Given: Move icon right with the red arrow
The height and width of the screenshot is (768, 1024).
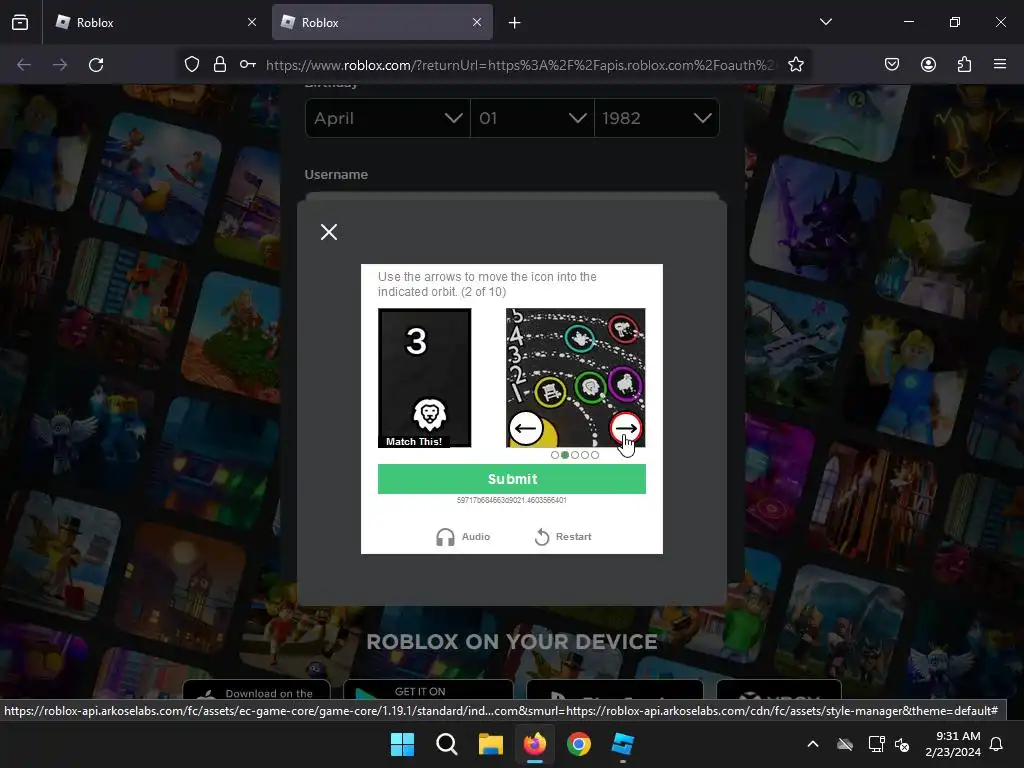Looking at the screenshot, I should click(626, 428).
